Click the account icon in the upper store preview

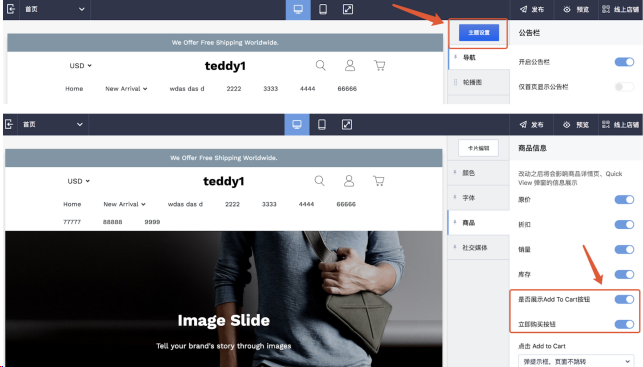click(350, 65)
